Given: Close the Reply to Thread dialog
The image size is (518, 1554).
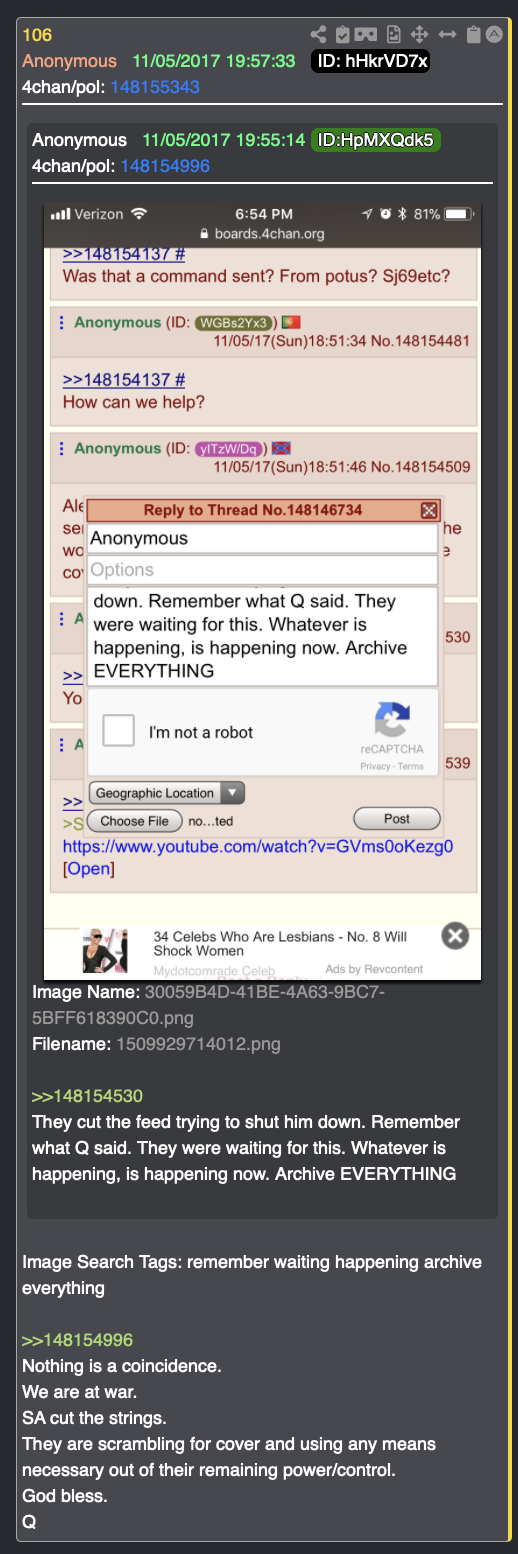Looking at the screenshot, I should pyautogui.click(x=429, y=511).
